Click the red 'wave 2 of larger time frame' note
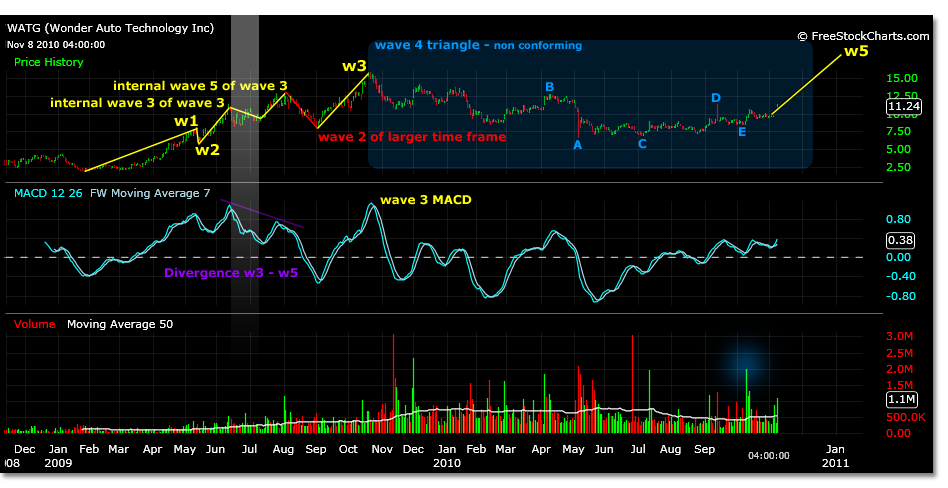The width and height of the screenshot is (948, 488). [x=412, y=137]
